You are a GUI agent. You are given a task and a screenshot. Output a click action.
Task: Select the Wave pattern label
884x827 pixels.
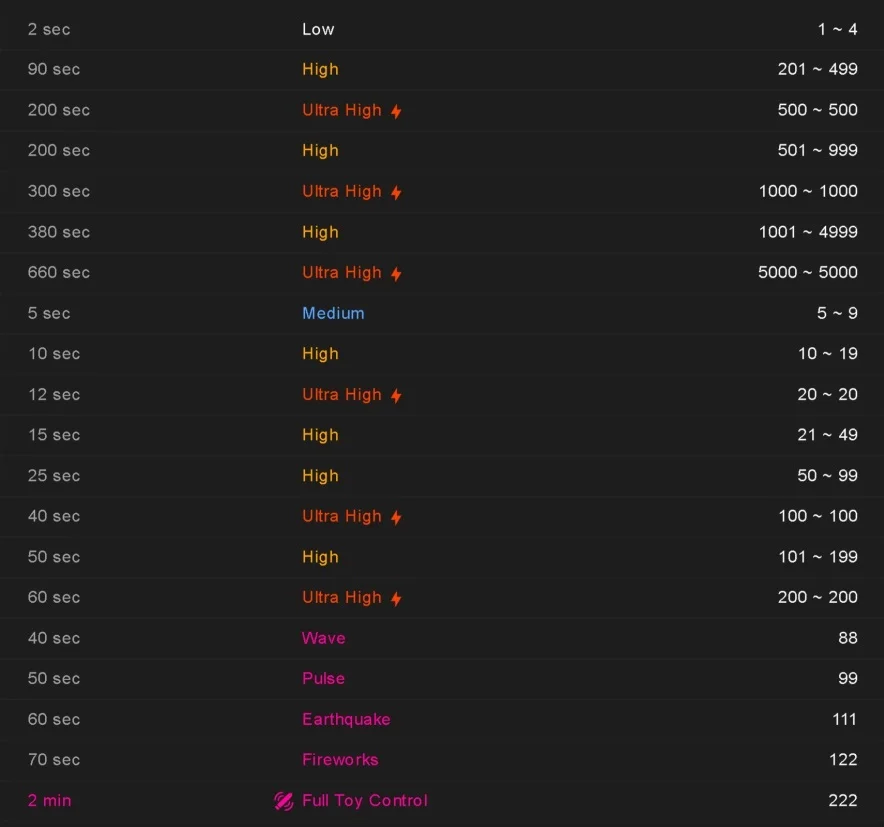coord(324,638)
